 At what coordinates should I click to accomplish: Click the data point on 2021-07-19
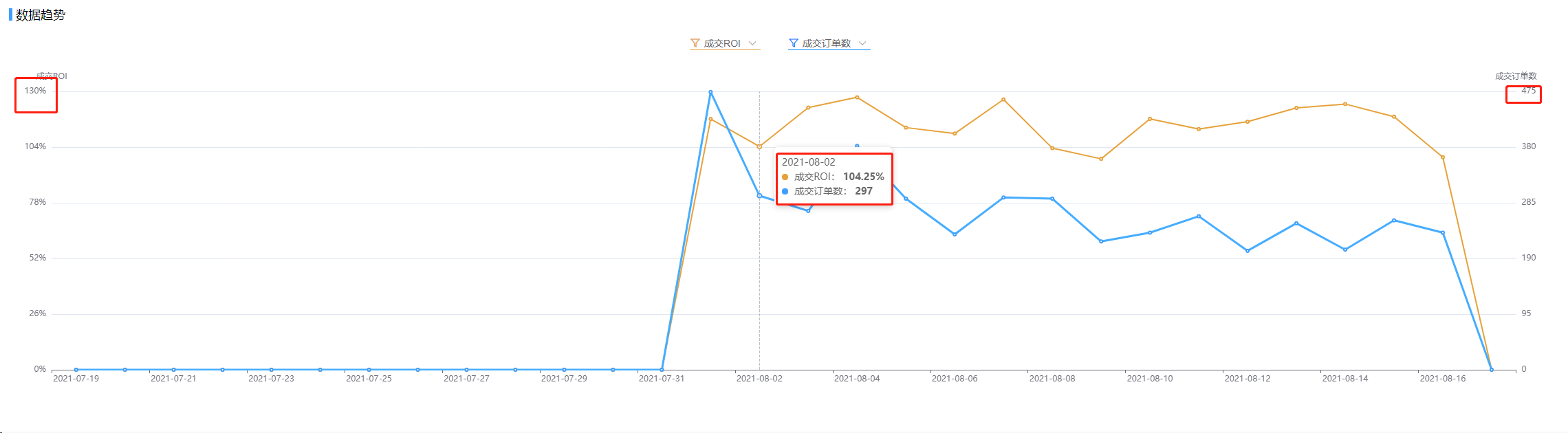[x=76, y=370]
